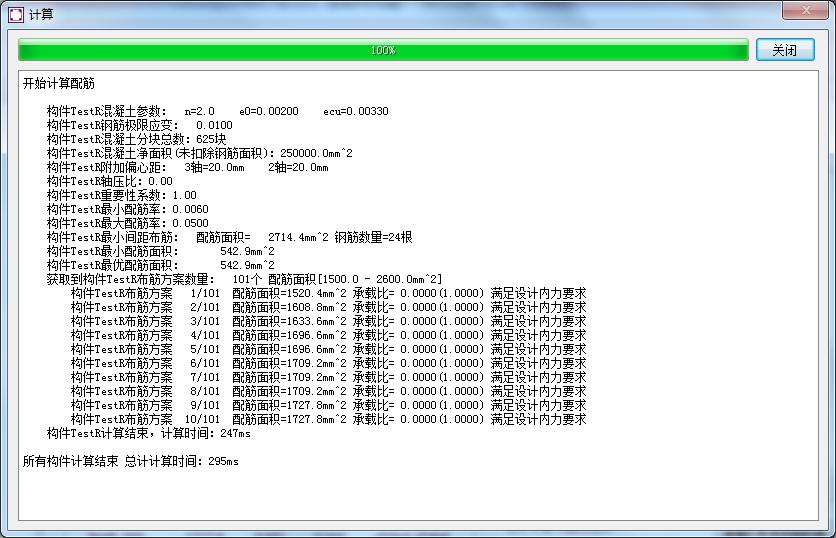The height and width of the screenshot is (538, 836).
Task: Click the 开始计算配筋 heading line
Action: (x=59, y=83)
